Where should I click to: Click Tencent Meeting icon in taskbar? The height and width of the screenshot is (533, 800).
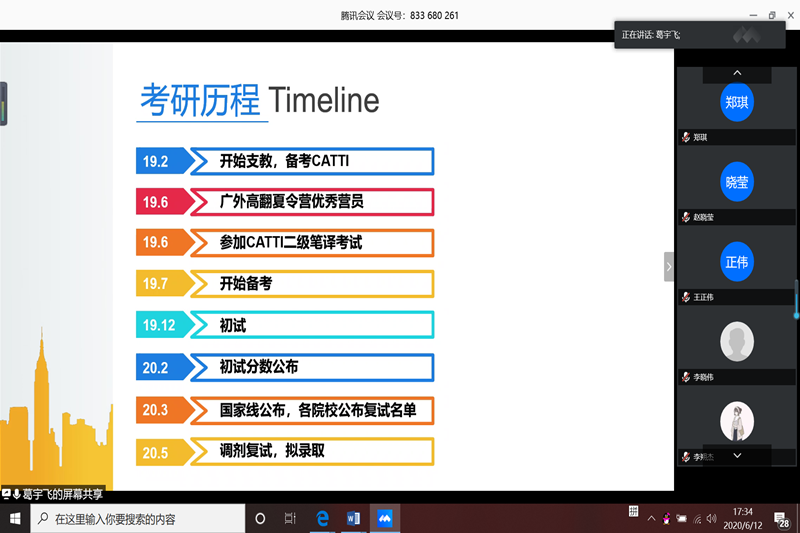(385, 519)
